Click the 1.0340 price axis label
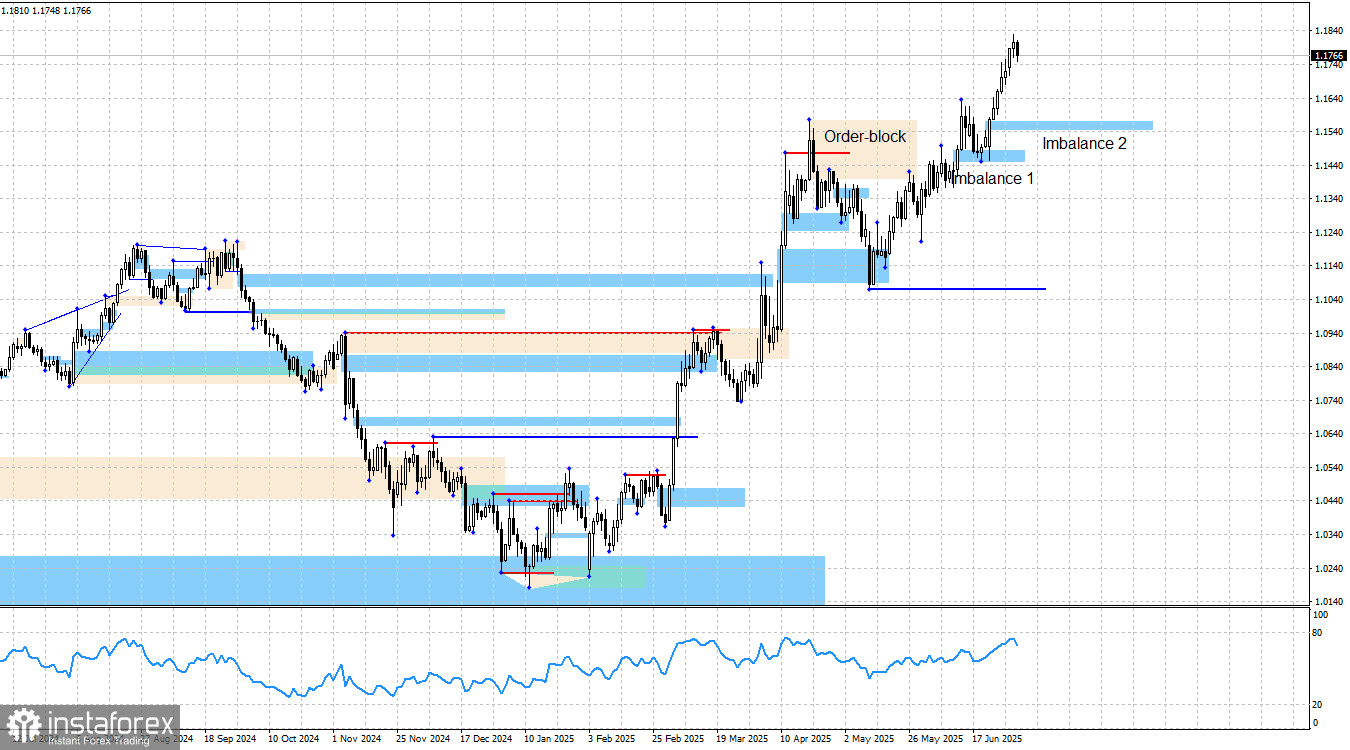Image resolution: width=1350 pixels, height=750 pixels. 1328,535
